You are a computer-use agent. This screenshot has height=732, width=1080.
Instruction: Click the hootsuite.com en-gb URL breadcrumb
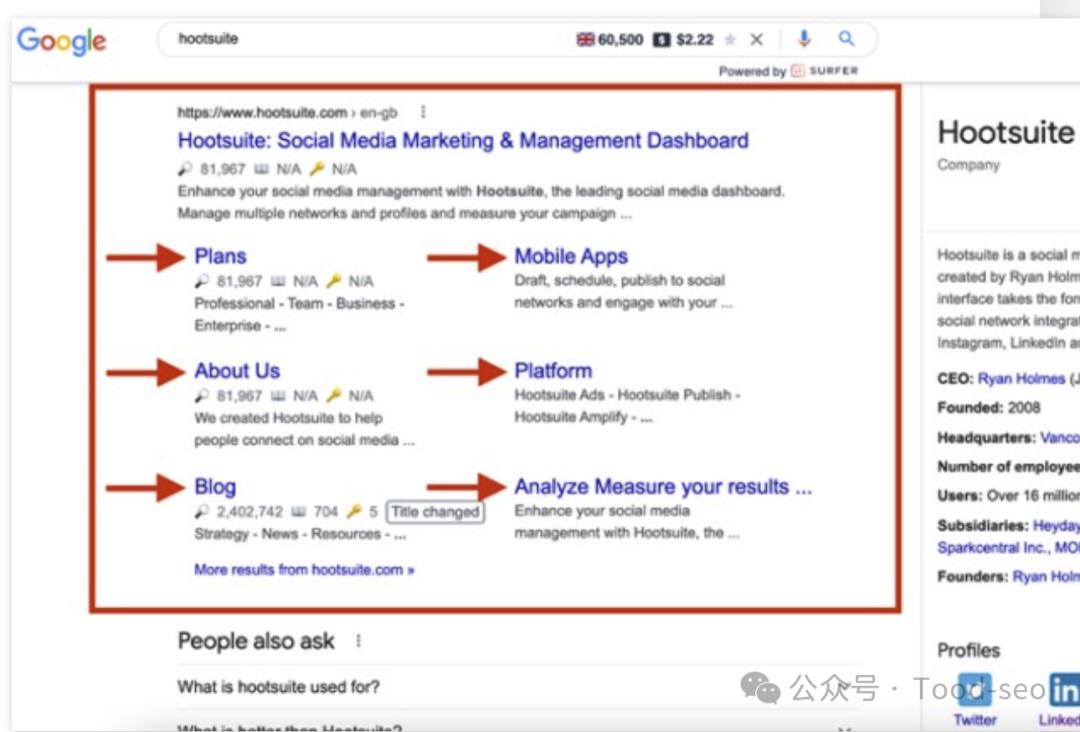pyautogui.click(x=287, y=112)
